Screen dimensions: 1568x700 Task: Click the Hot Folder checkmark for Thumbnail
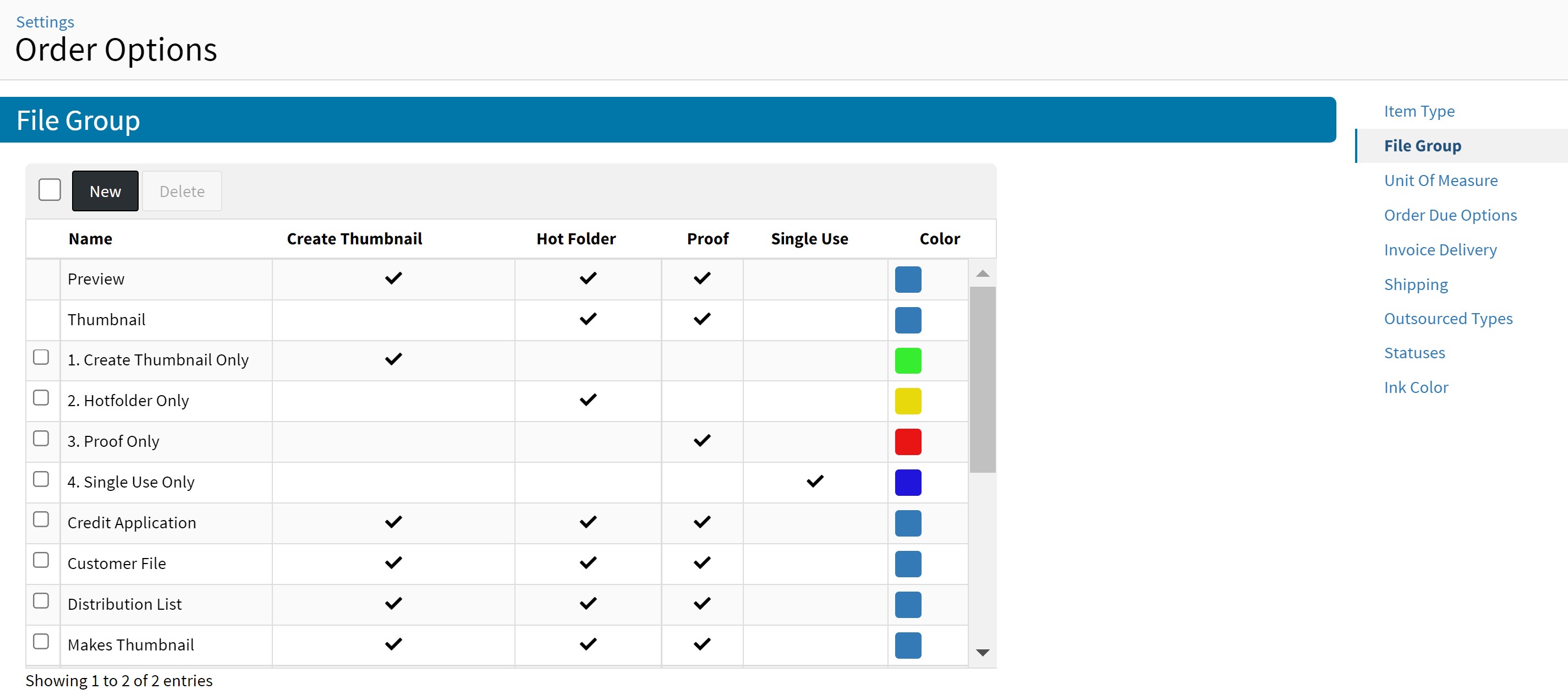click(x=588, y=319)
